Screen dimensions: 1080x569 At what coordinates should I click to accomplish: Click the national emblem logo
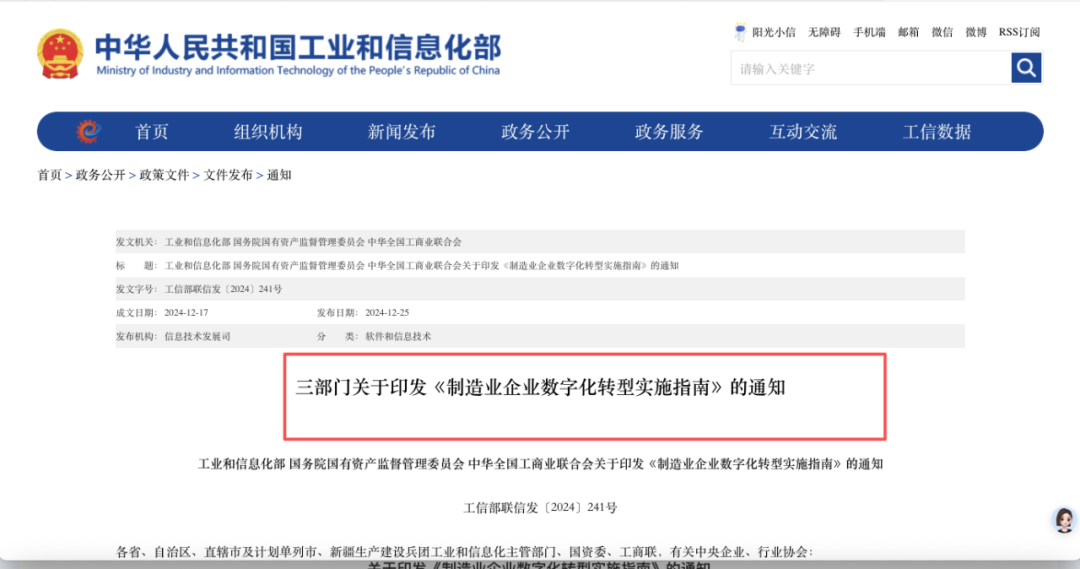pyautogui.click(x=61, y=54)
